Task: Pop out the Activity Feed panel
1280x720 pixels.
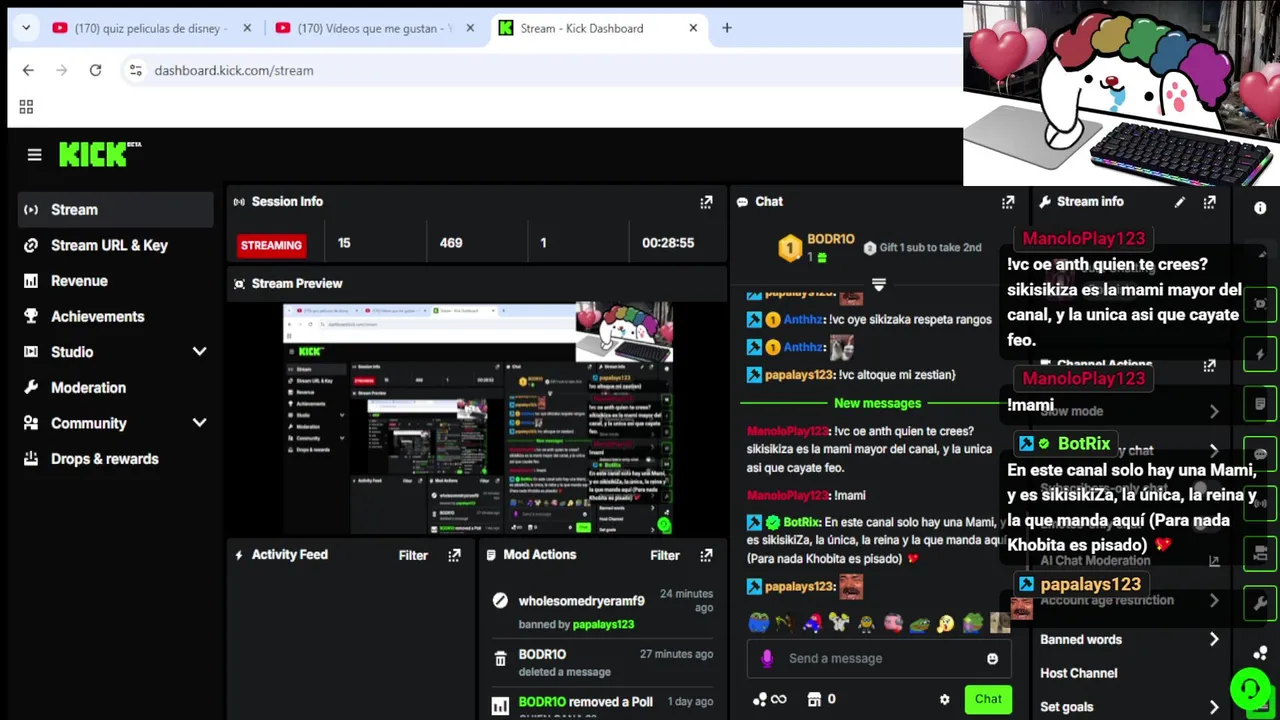Action: coord(454,555)
